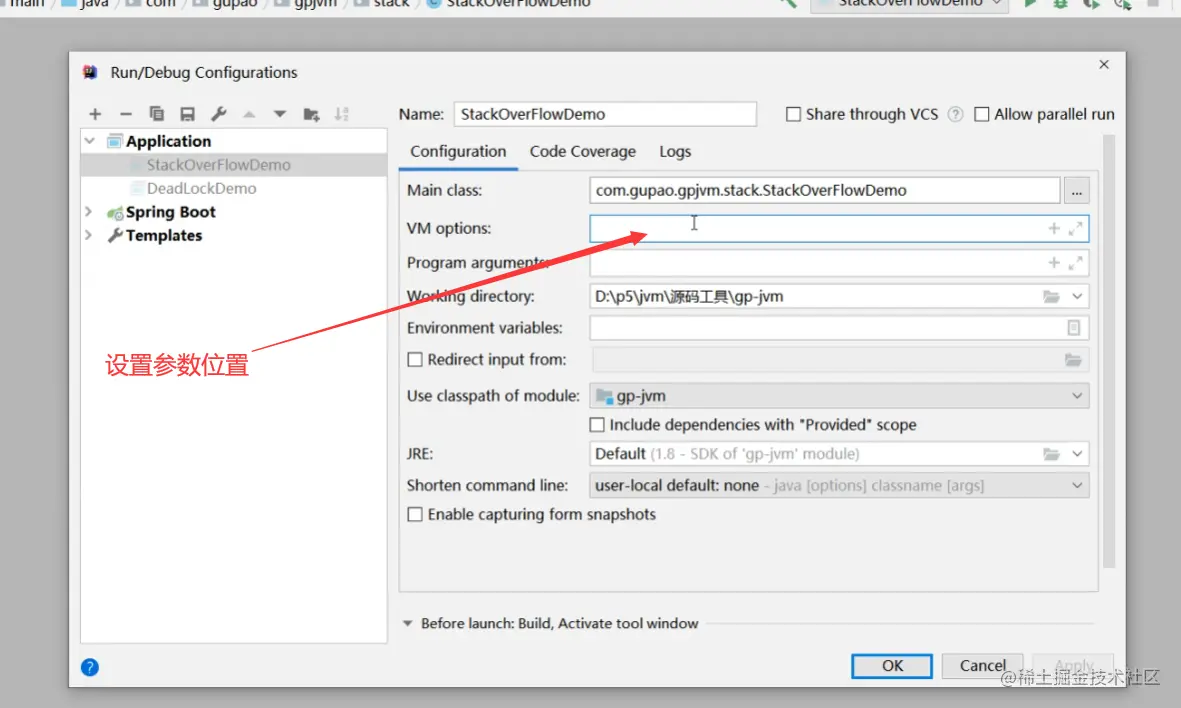Sort configurations alphabetically icon
Screen dimensions: 1181x708
342,114
